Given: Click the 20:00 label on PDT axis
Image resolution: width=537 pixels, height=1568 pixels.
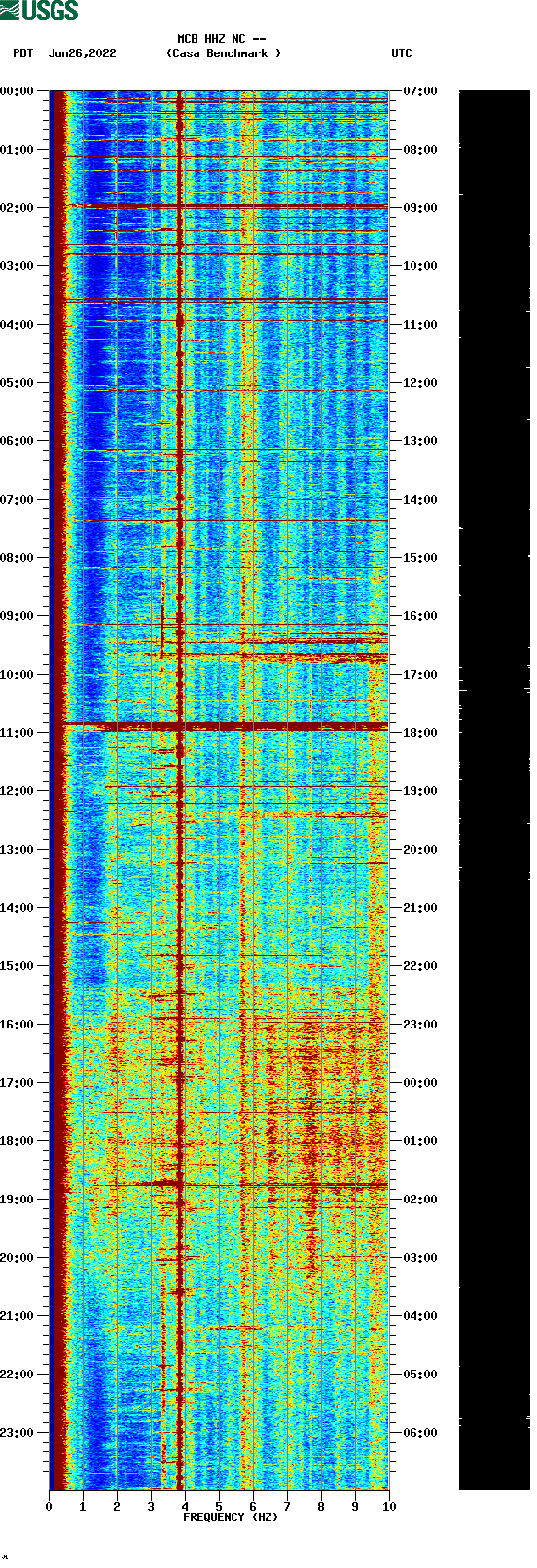Looking at the screenshot, I should [x=18, y=1258].
